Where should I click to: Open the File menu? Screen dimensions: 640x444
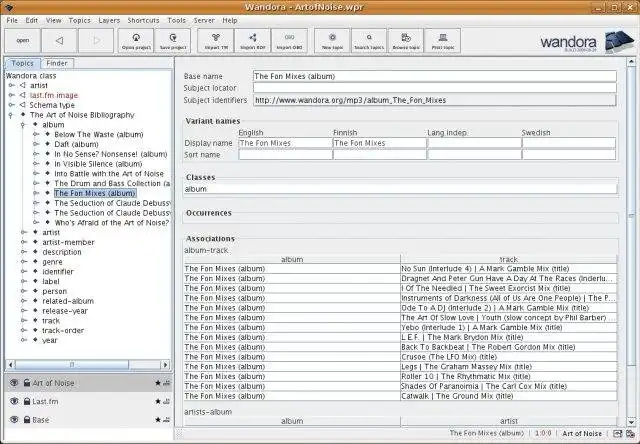point(12,20)
